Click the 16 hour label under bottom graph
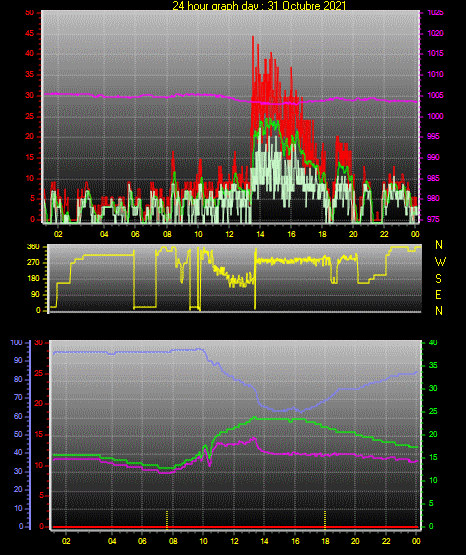The height and width of the screenshot is (555, 466). 295,541
